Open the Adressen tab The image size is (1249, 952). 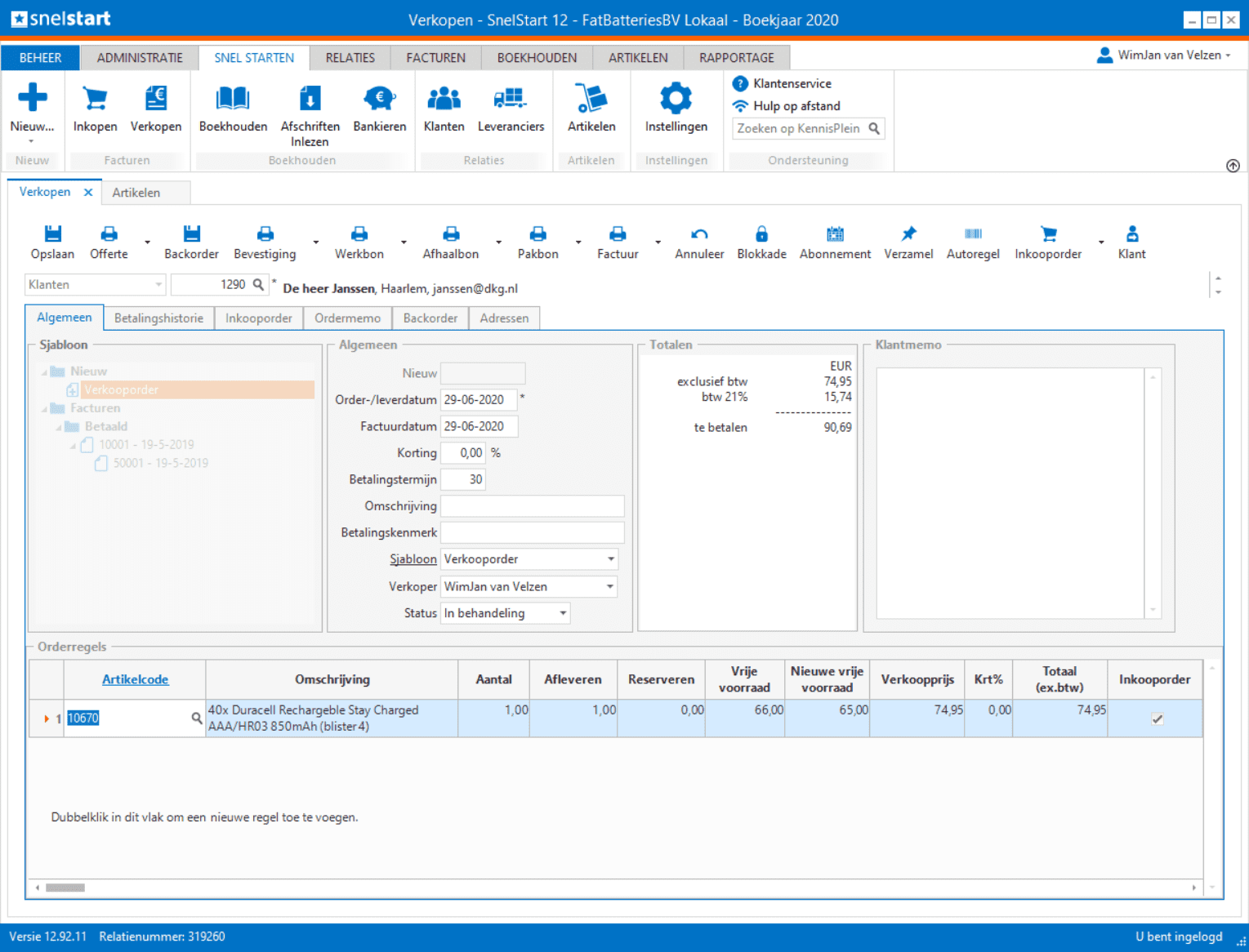(x=504, y=318)
